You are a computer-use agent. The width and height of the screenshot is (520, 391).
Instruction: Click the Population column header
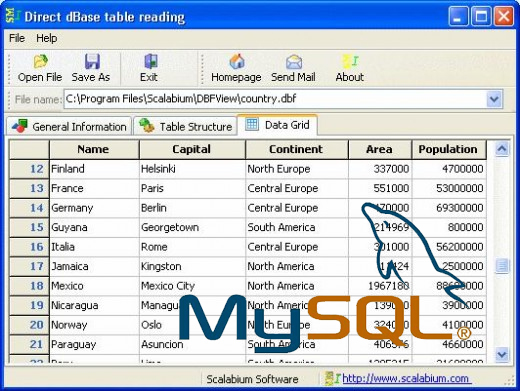(x=449, y=149)
